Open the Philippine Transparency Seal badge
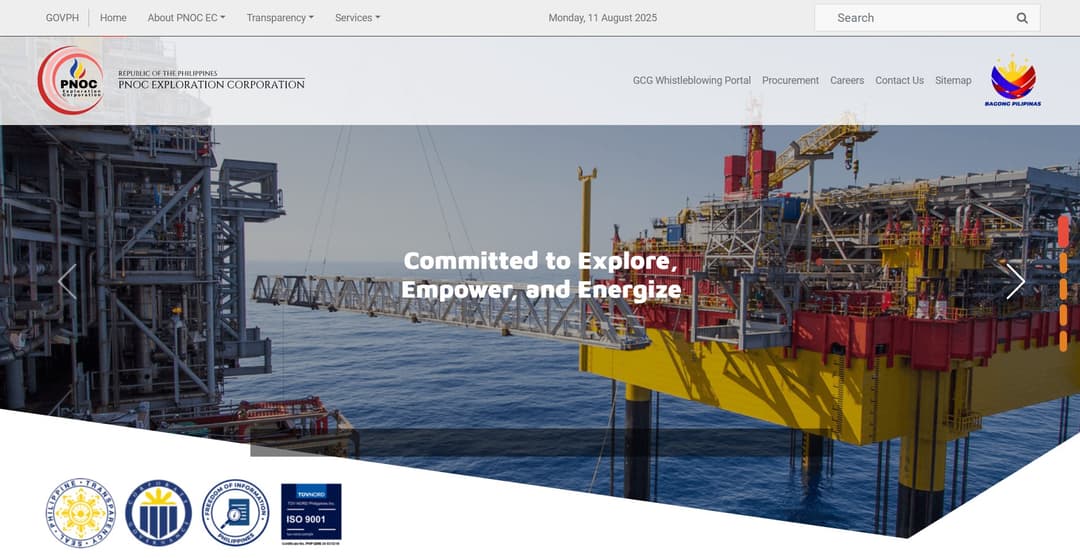The width and height of the screenshot is (1080, 558). tap(80, 512)
